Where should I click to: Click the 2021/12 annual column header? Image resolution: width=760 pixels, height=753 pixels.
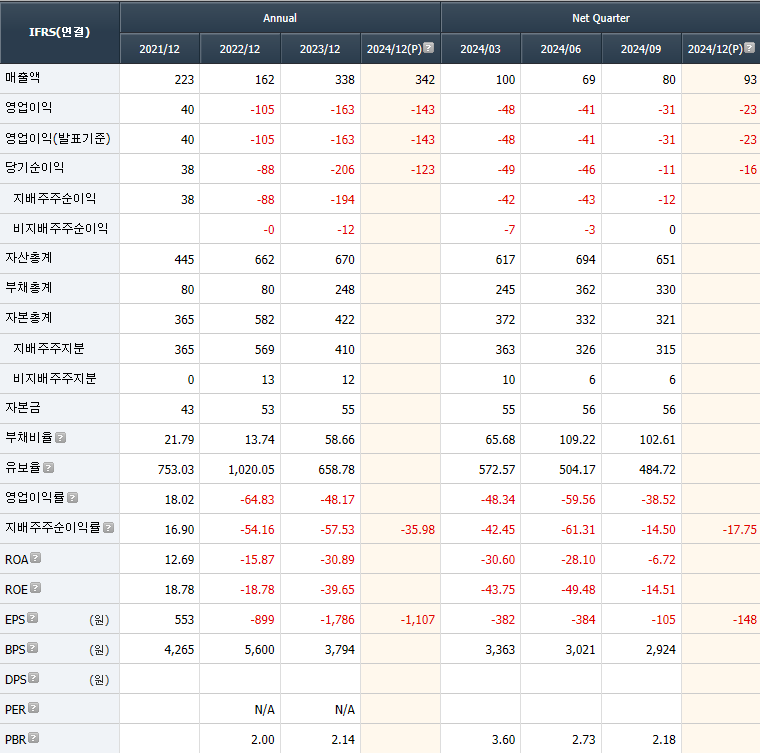159,49
